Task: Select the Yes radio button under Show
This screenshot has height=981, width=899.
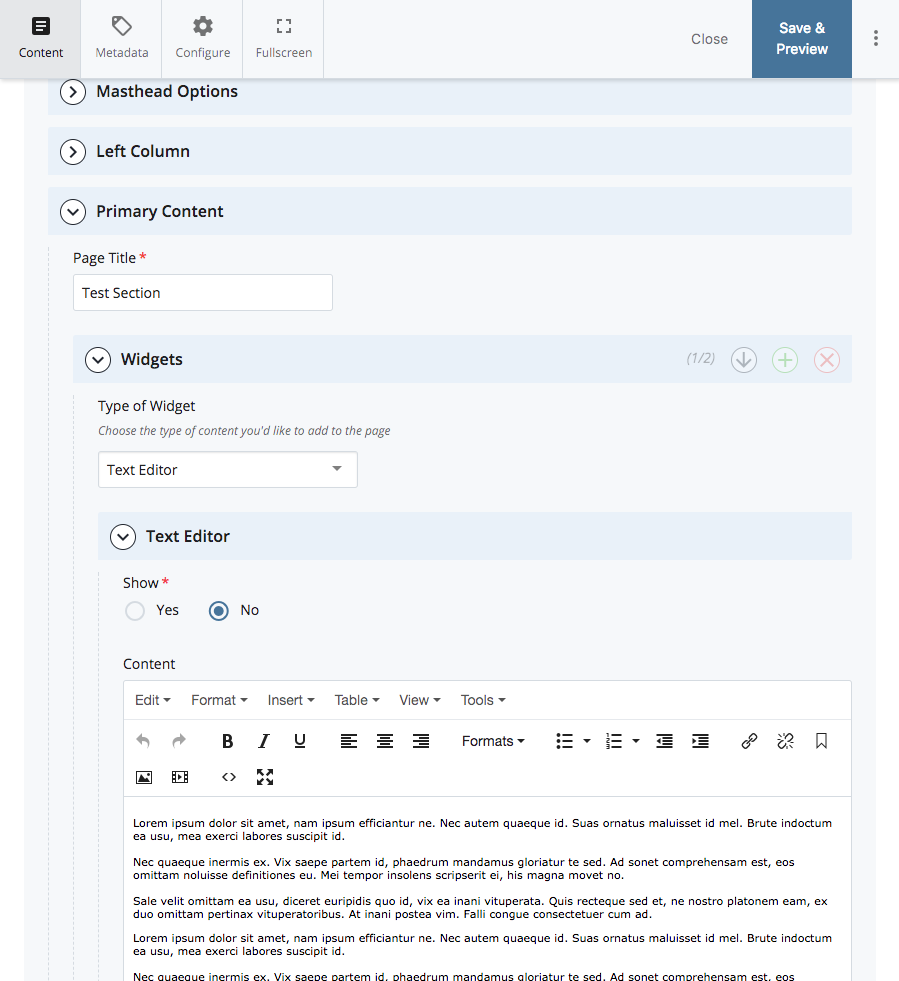Action: point(135,611)
